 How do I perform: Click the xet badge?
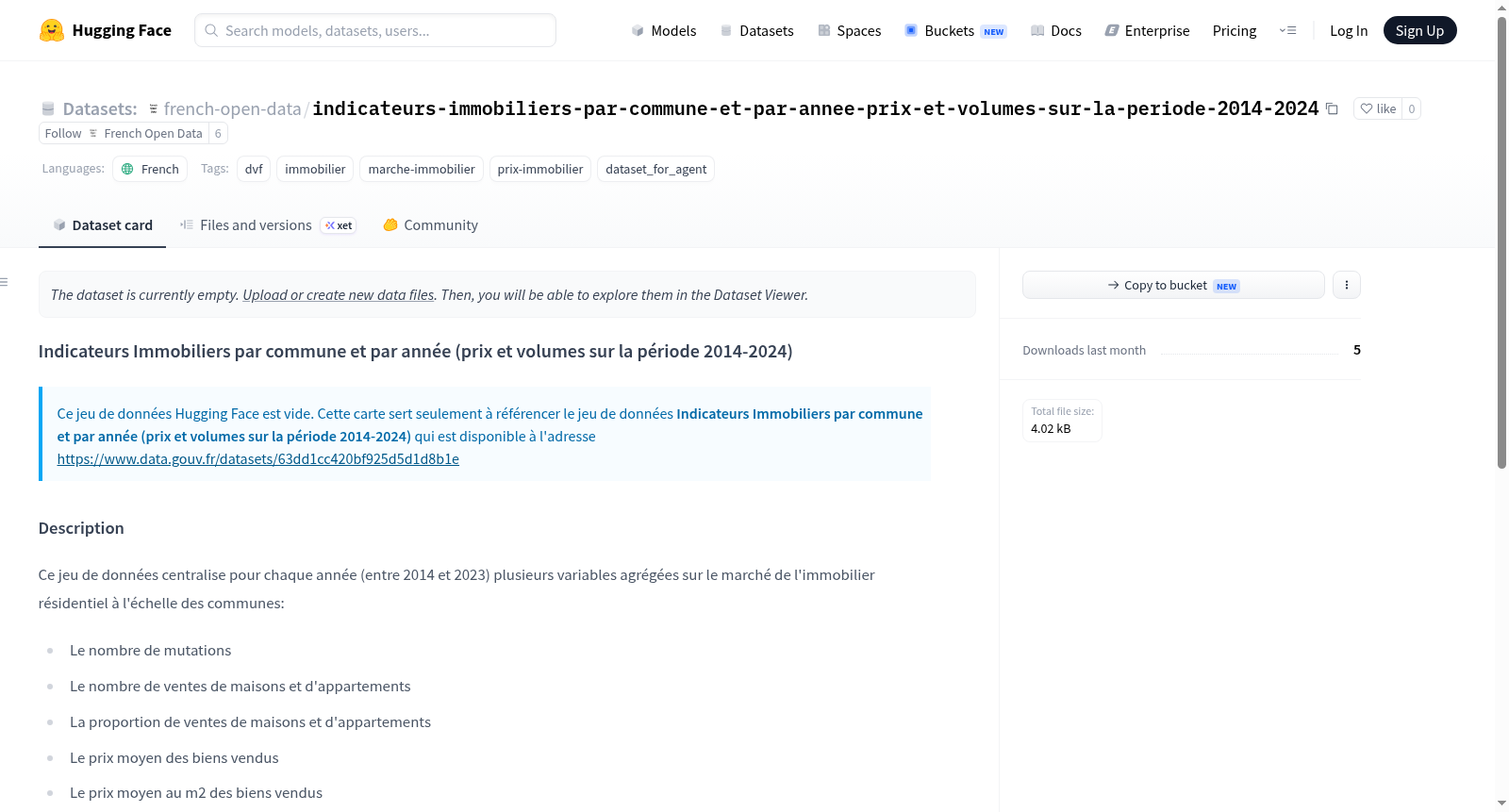click(339, 225)
